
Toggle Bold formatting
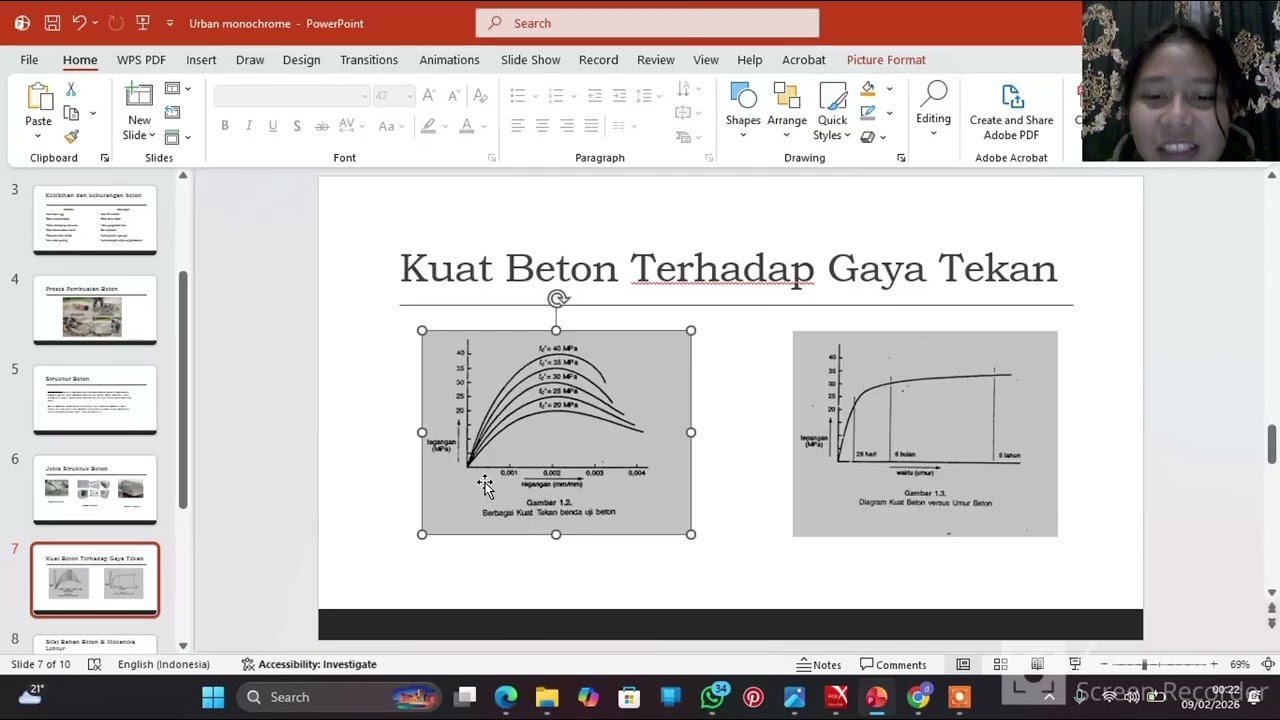click(x=225, y=126)
